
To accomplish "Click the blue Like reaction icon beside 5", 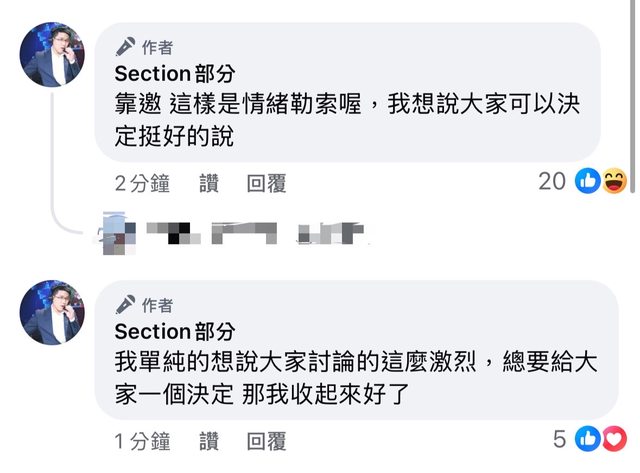I will click(x=588, y=439).
